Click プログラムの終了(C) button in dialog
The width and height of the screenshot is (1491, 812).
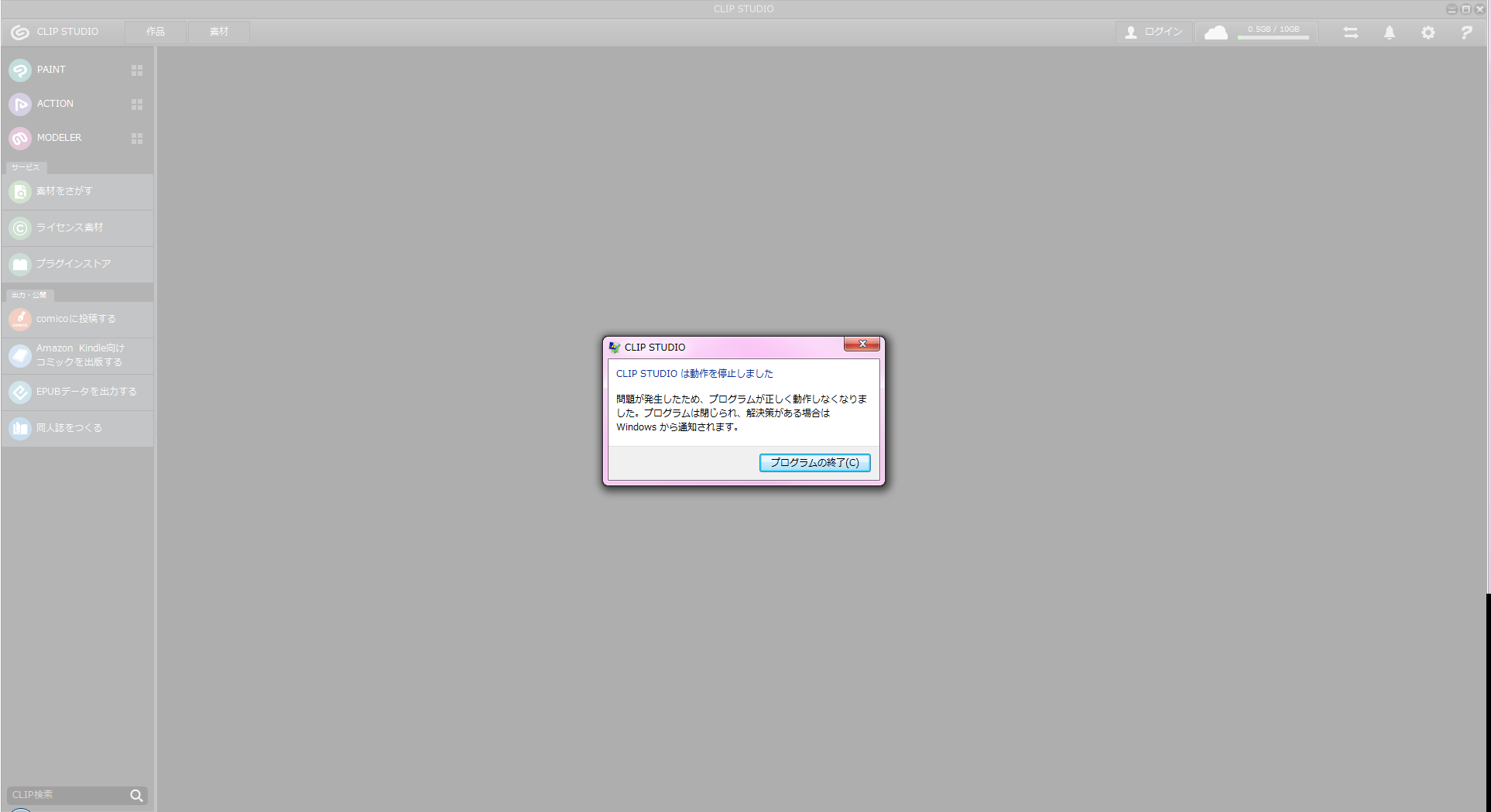click(x=814, y=462)
